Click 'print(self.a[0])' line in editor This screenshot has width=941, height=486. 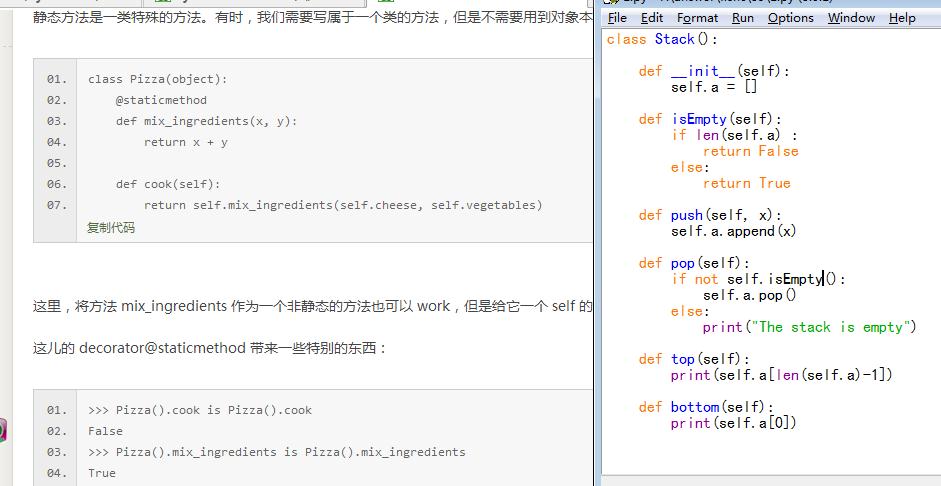pyautogui.click(x=733, y=423)
